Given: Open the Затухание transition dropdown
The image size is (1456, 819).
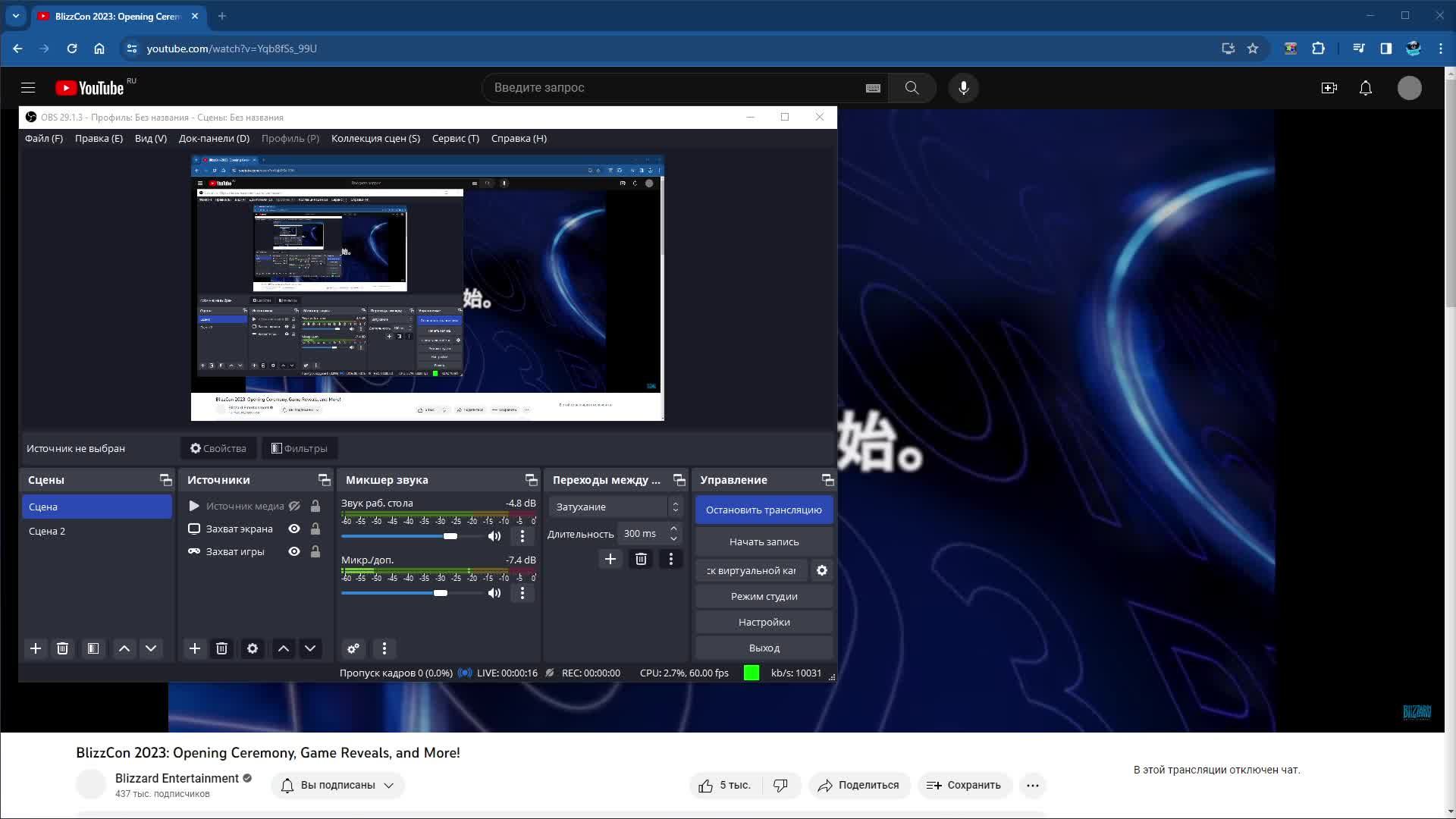Looking at the screenshot, I should (614, 507).
